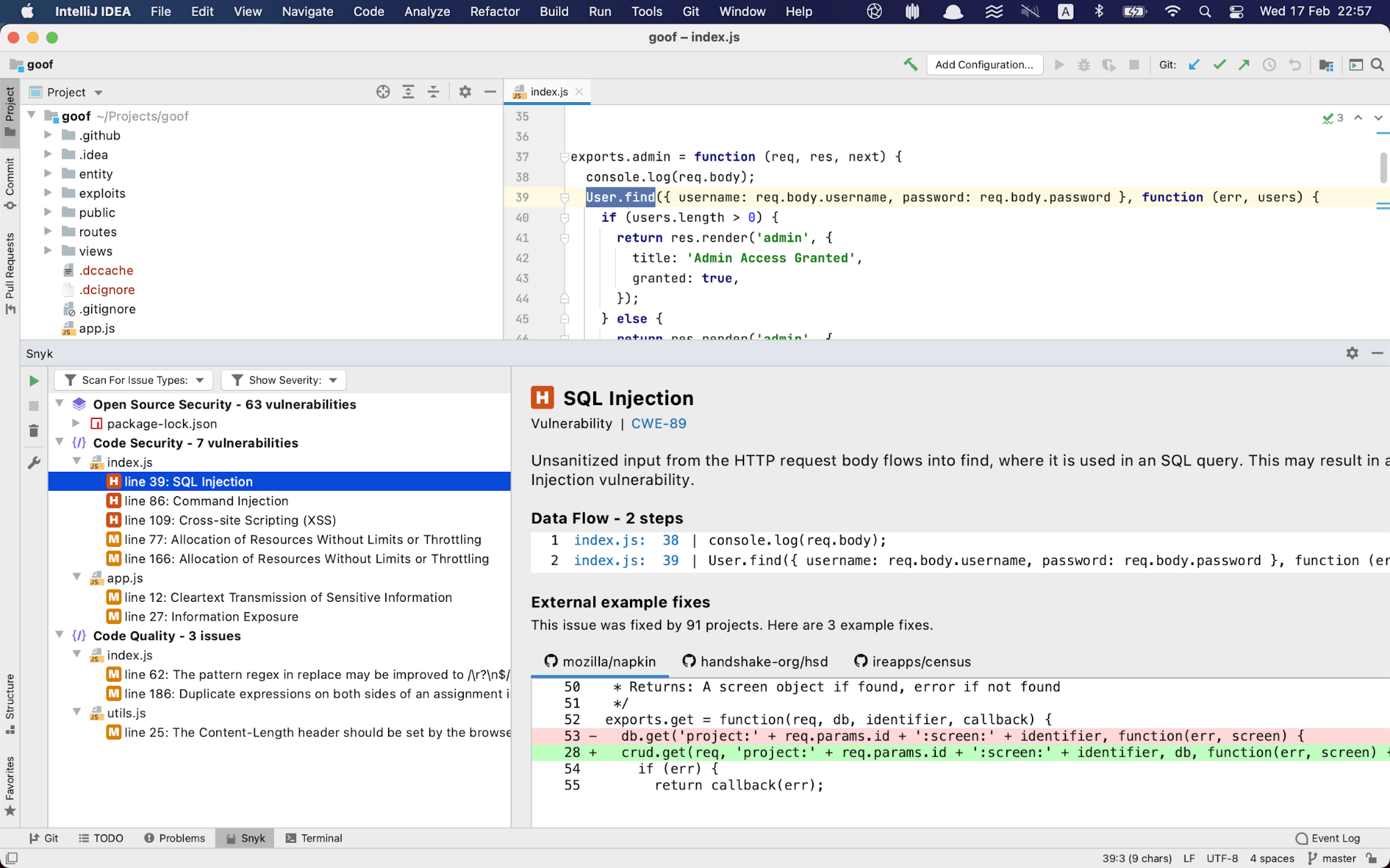The height and width of the screenshot is (868, 1390).
Task: Open the Show Severity filter
Action: [283, 380]
